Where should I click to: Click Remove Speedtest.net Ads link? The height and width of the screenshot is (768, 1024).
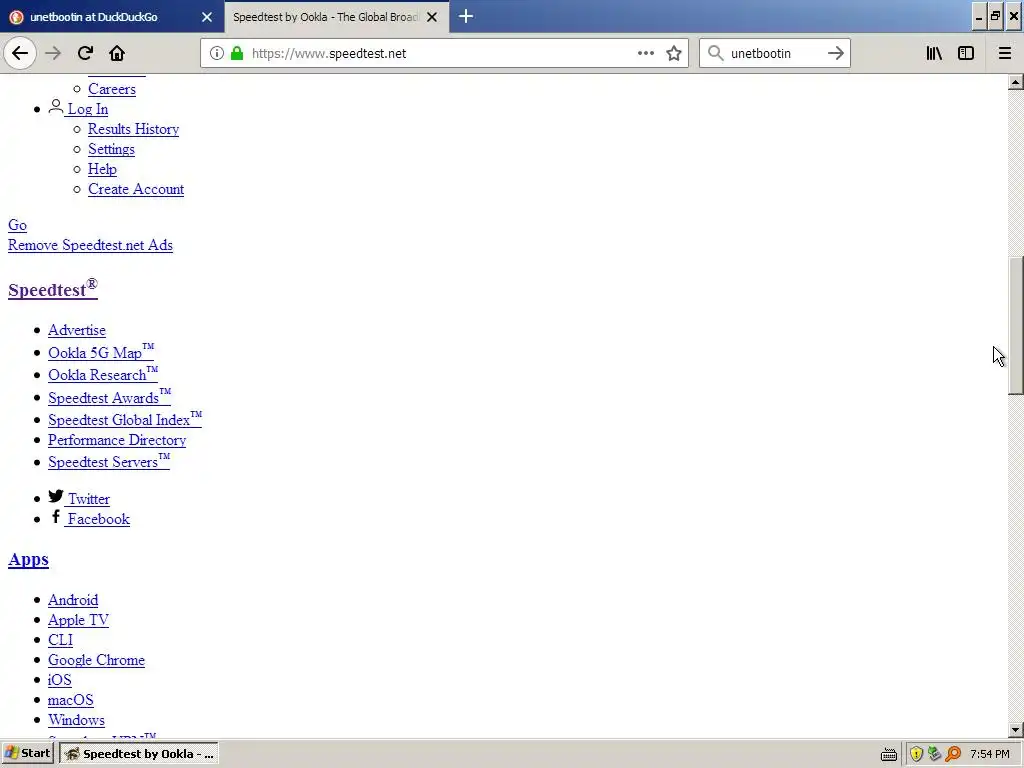90,246
